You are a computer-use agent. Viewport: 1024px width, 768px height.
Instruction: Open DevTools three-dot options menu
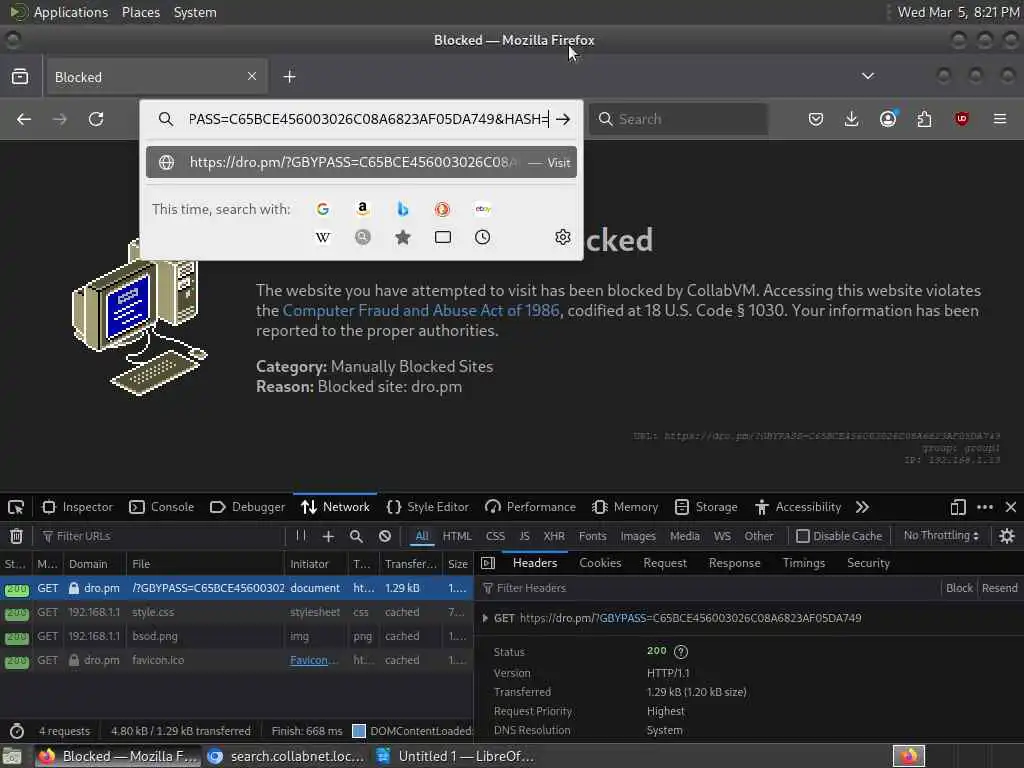pyautogui.click(x=985, y=507)
